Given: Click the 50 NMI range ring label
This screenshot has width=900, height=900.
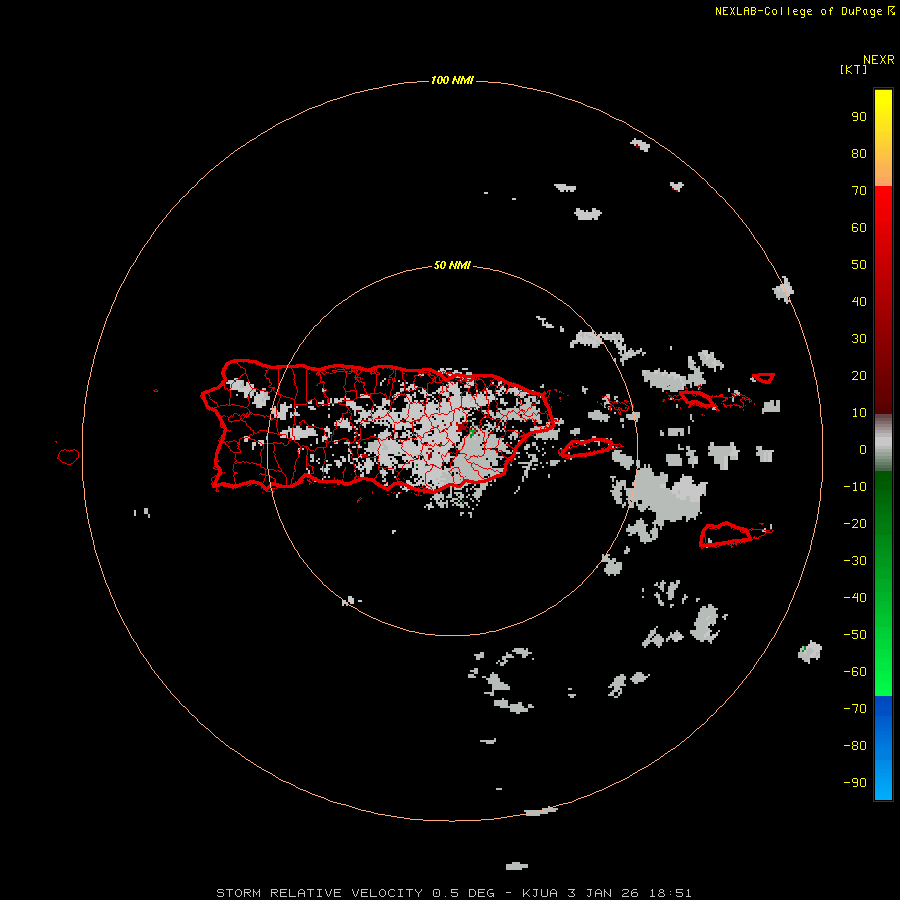Looking at the screenshot, I should pyautogui.click(x=452, y=265).
